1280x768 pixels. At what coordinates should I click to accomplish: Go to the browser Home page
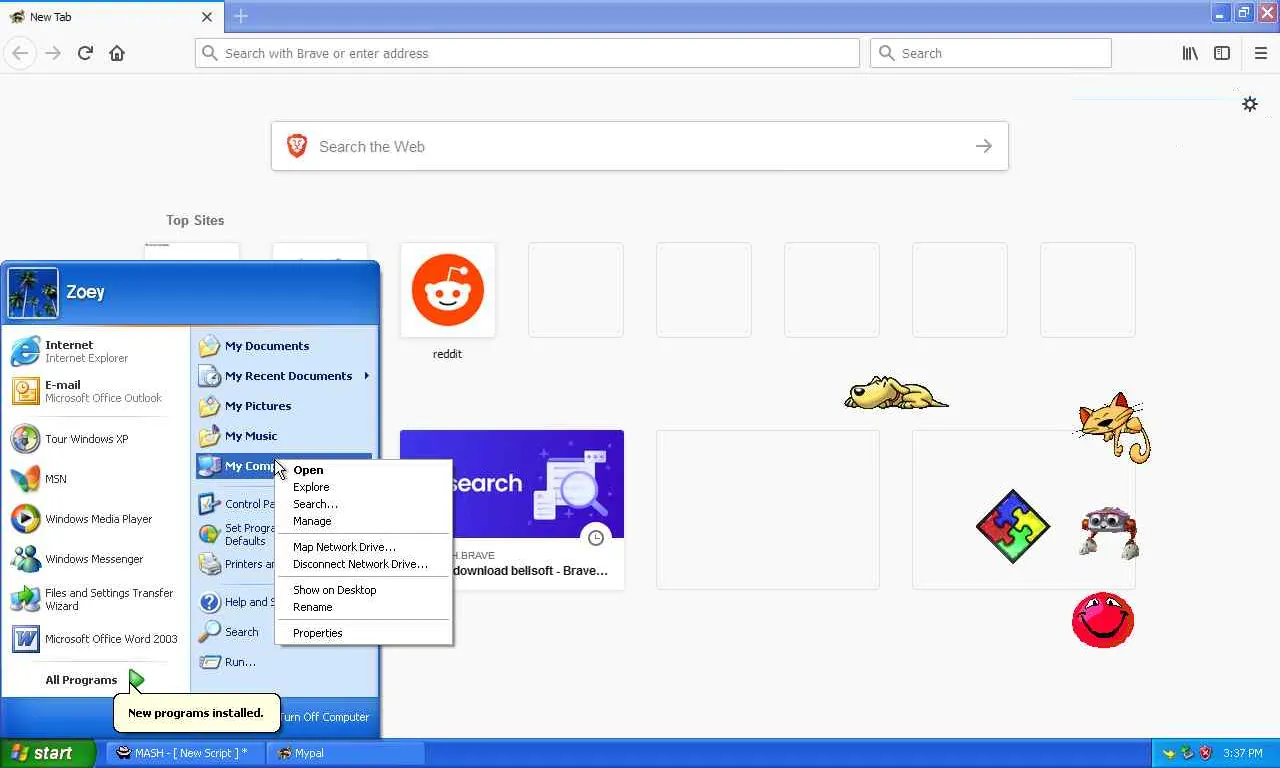(x=117, y=53)
